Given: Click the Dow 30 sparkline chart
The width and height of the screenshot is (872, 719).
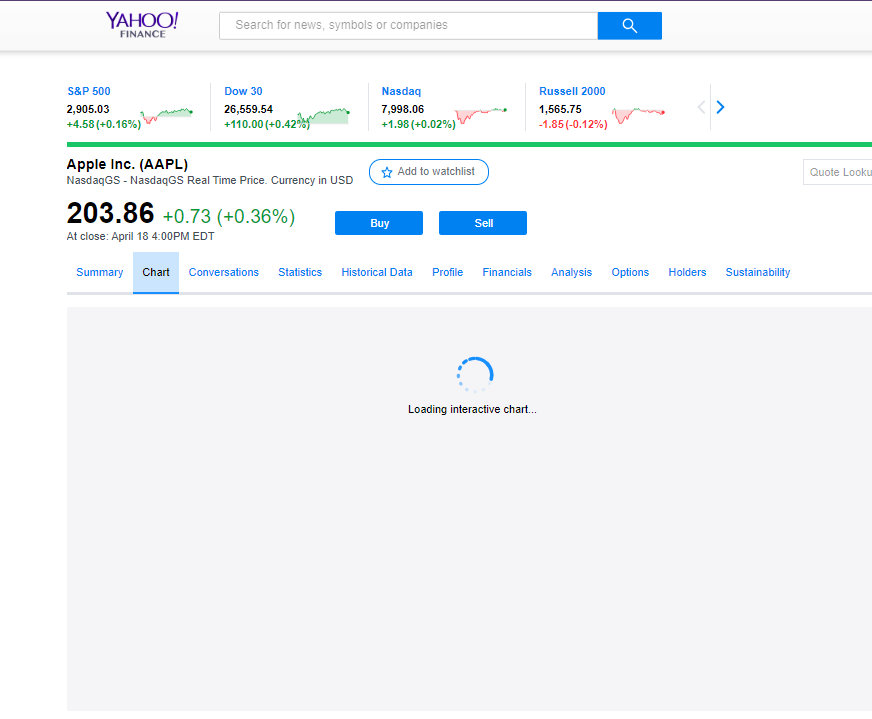Looking at the screenshot, I should tap(325, 114).
